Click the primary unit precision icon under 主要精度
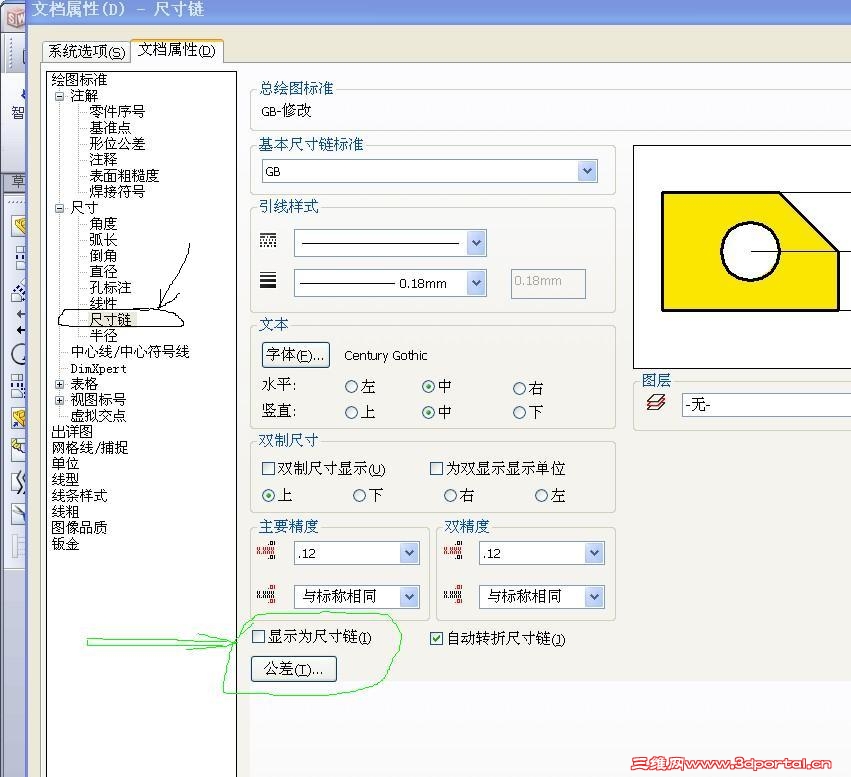The height and width of the screenshot is (777, 851). click(267, 550)
